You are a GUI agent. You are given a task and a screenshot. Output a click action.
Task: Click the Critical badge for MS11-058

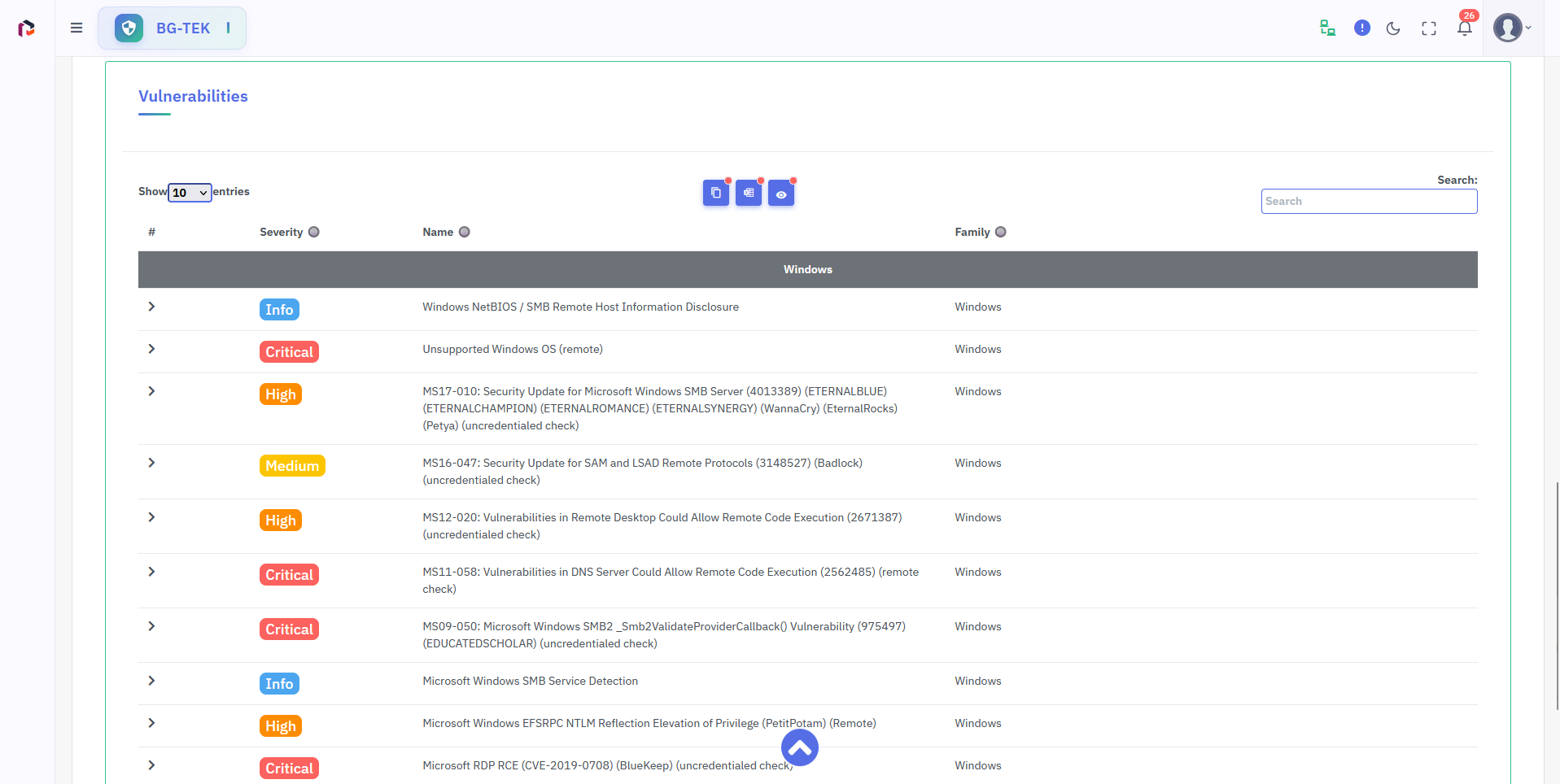click(289, 575)
